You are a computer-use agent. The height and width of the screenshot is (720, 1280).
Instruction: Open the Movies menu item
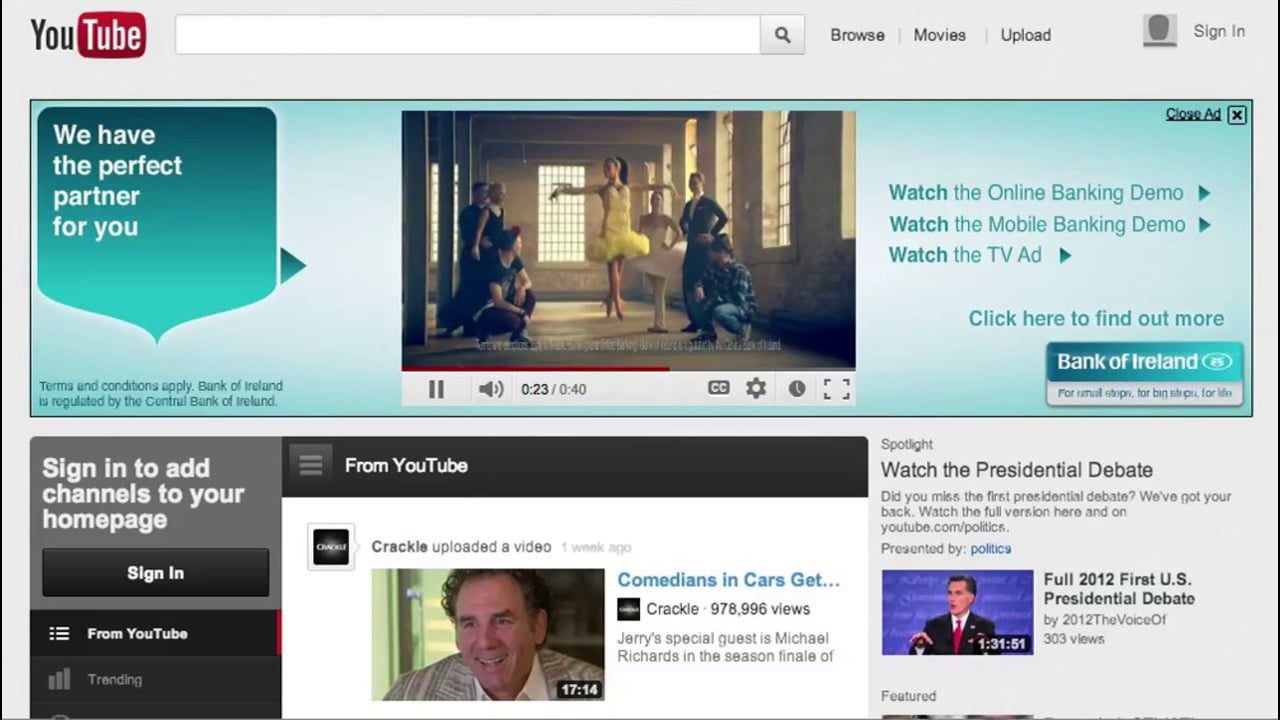(x=939, y=35)
